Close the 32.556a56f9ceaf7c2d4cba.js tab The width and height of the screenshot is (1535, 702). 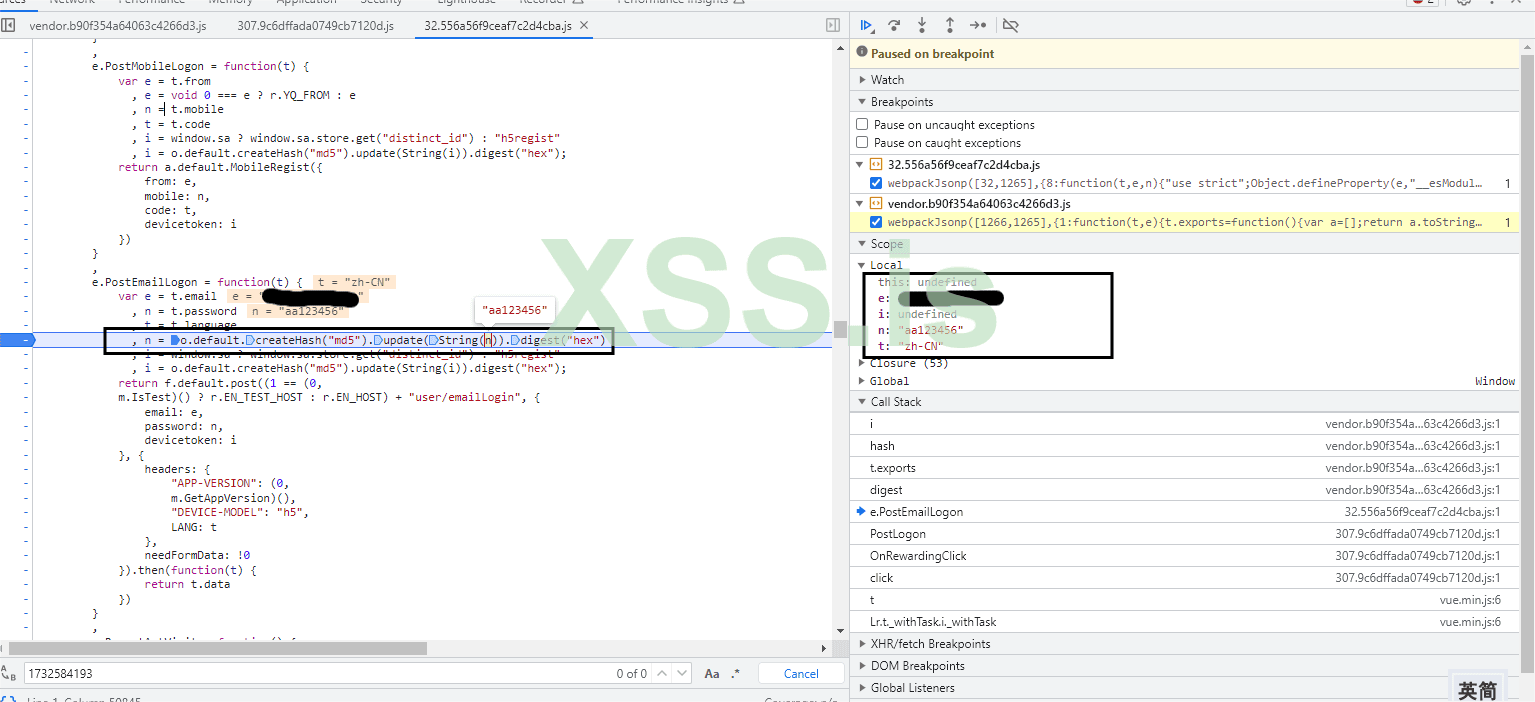tap(584, 25)
